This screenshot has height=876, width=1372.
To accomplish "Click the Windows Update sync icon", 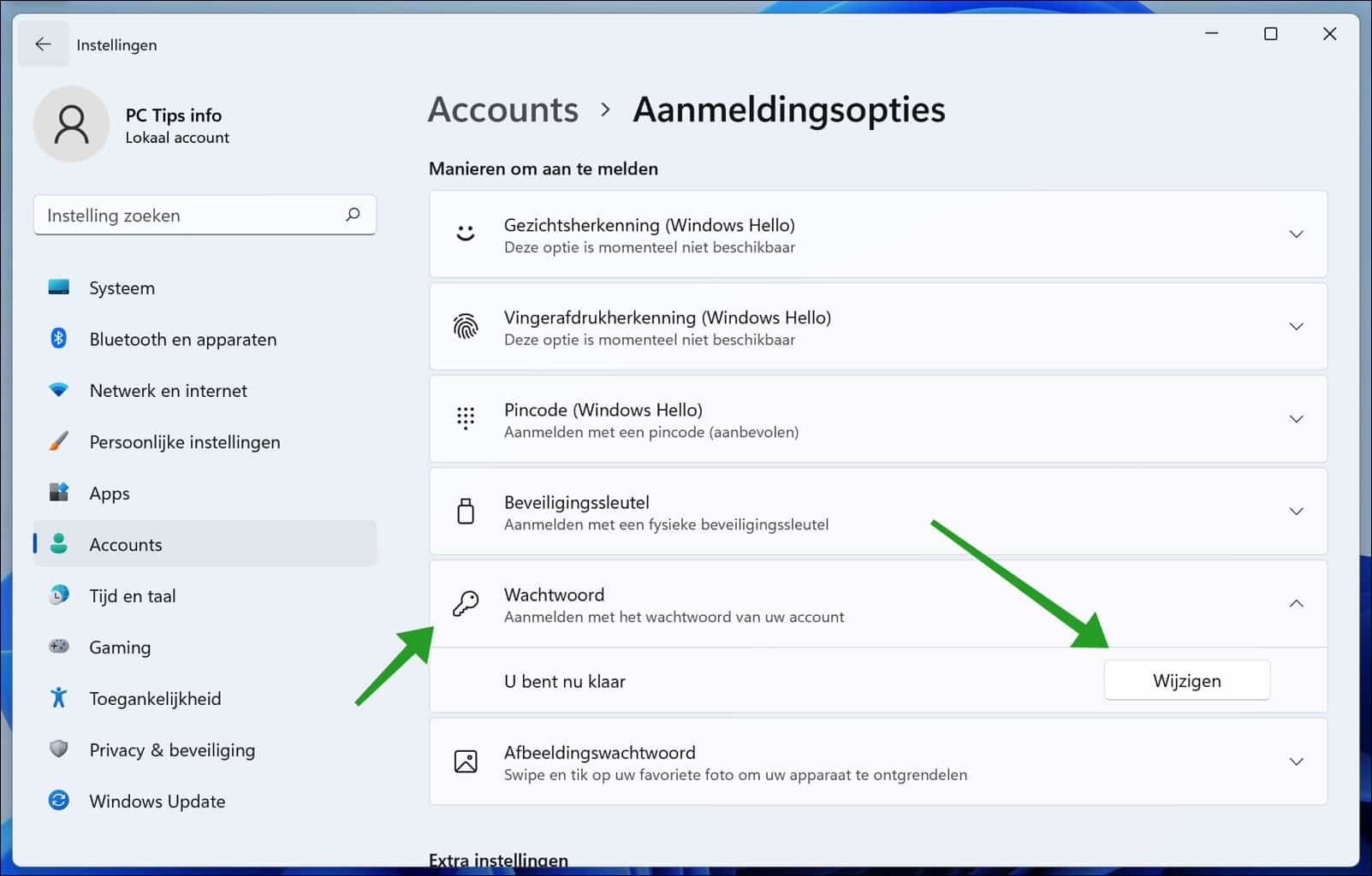I will pyautogui.click(x=59, y=801).
